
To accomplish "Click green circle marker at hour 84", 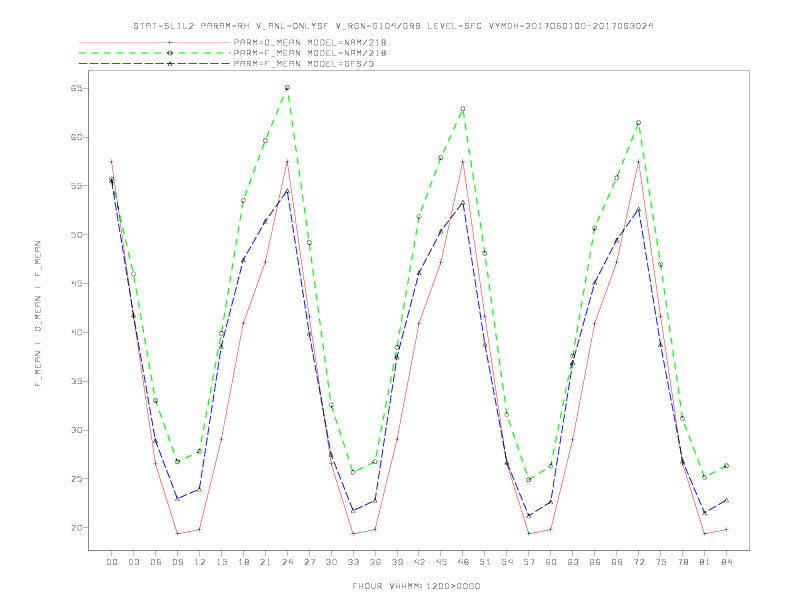I will pos(726,466).
